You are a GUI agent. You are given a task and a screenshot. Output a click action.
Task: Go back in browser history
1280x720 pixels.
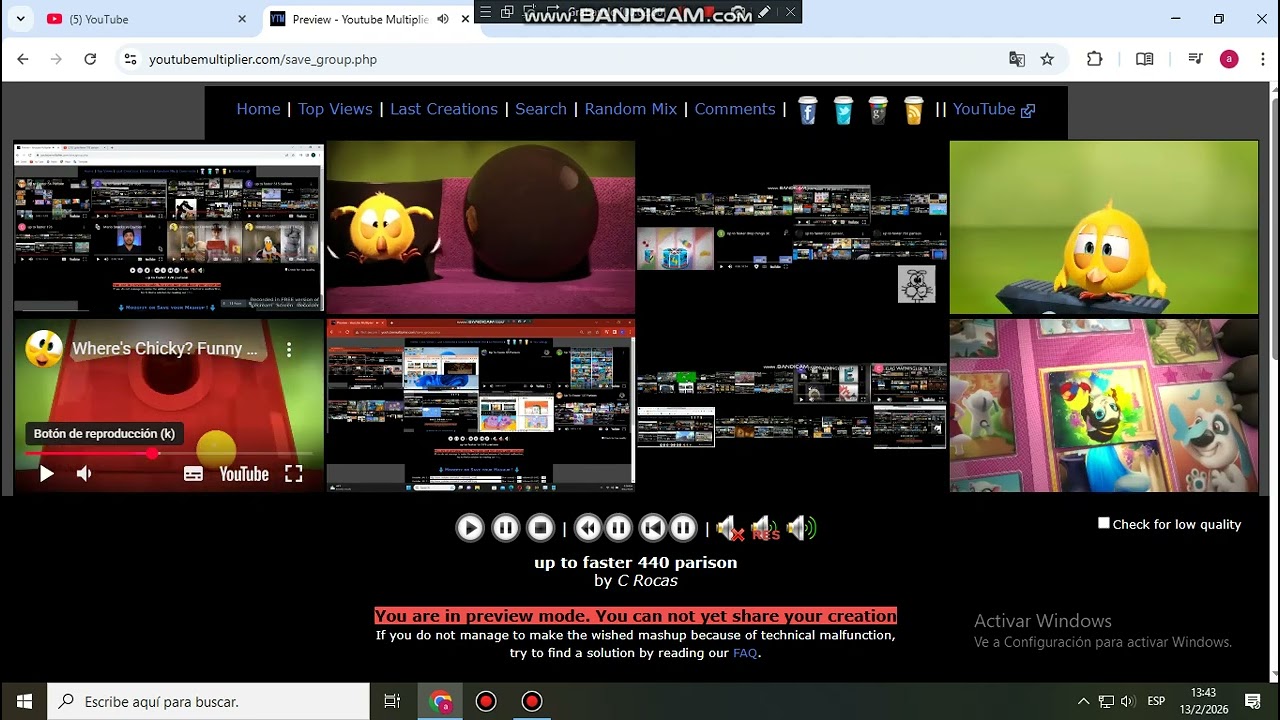(23, 59)
